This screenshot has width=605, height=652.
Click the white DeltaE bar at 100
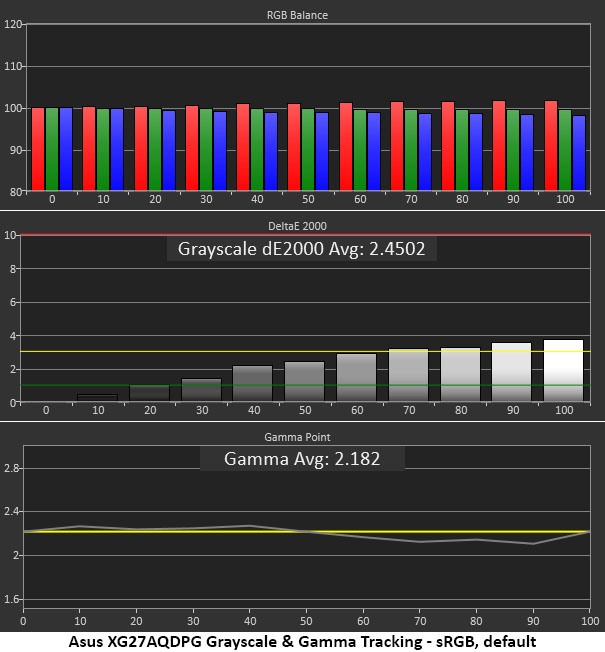coord(563,370)
